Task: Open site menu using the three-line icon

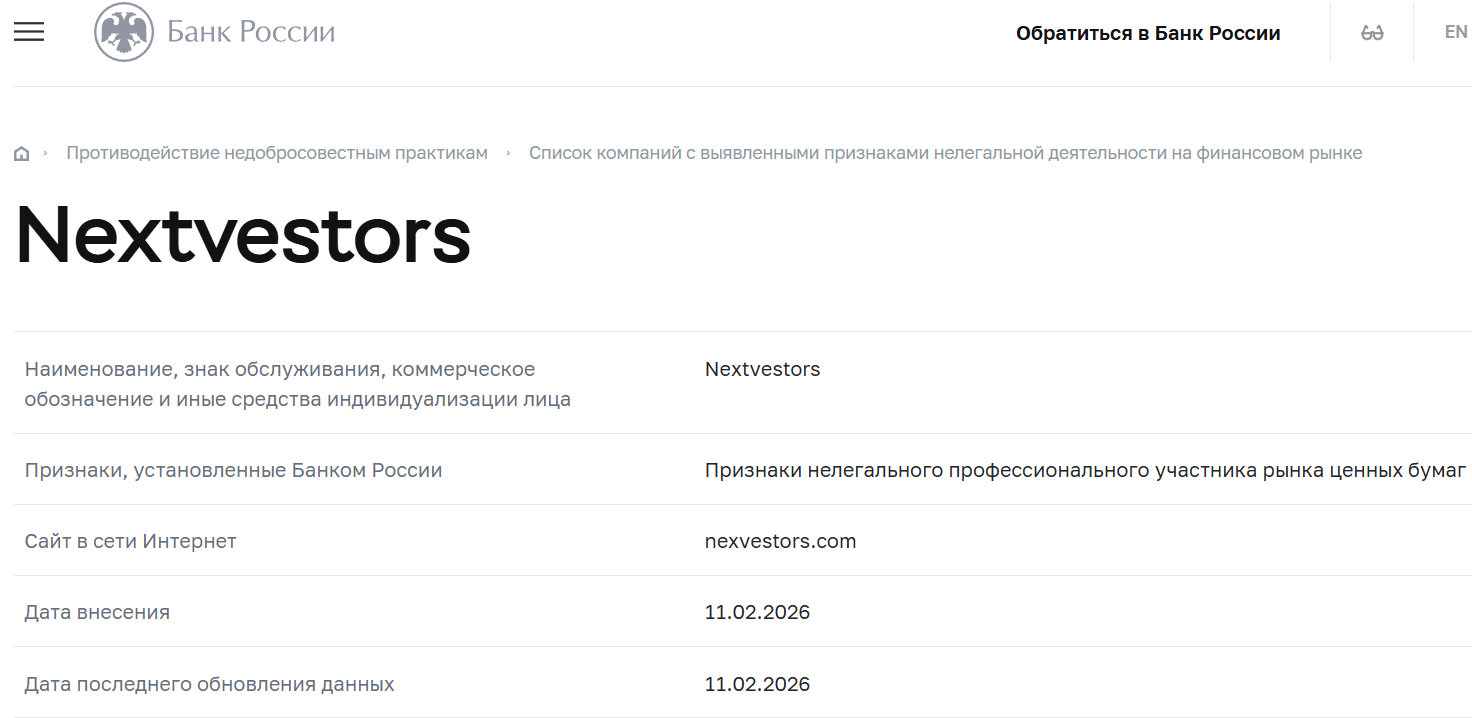Action: coord(28,31)
